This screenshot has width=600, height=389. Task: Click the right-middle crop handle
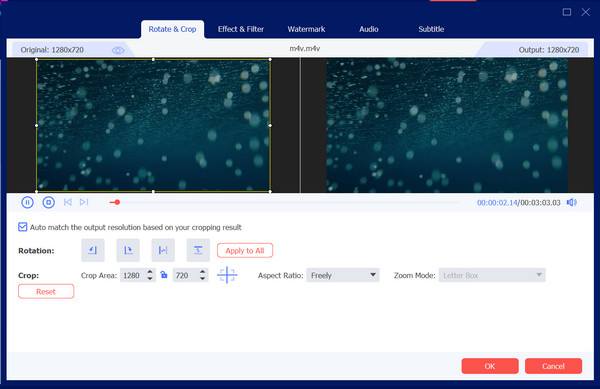click(270, 125)
